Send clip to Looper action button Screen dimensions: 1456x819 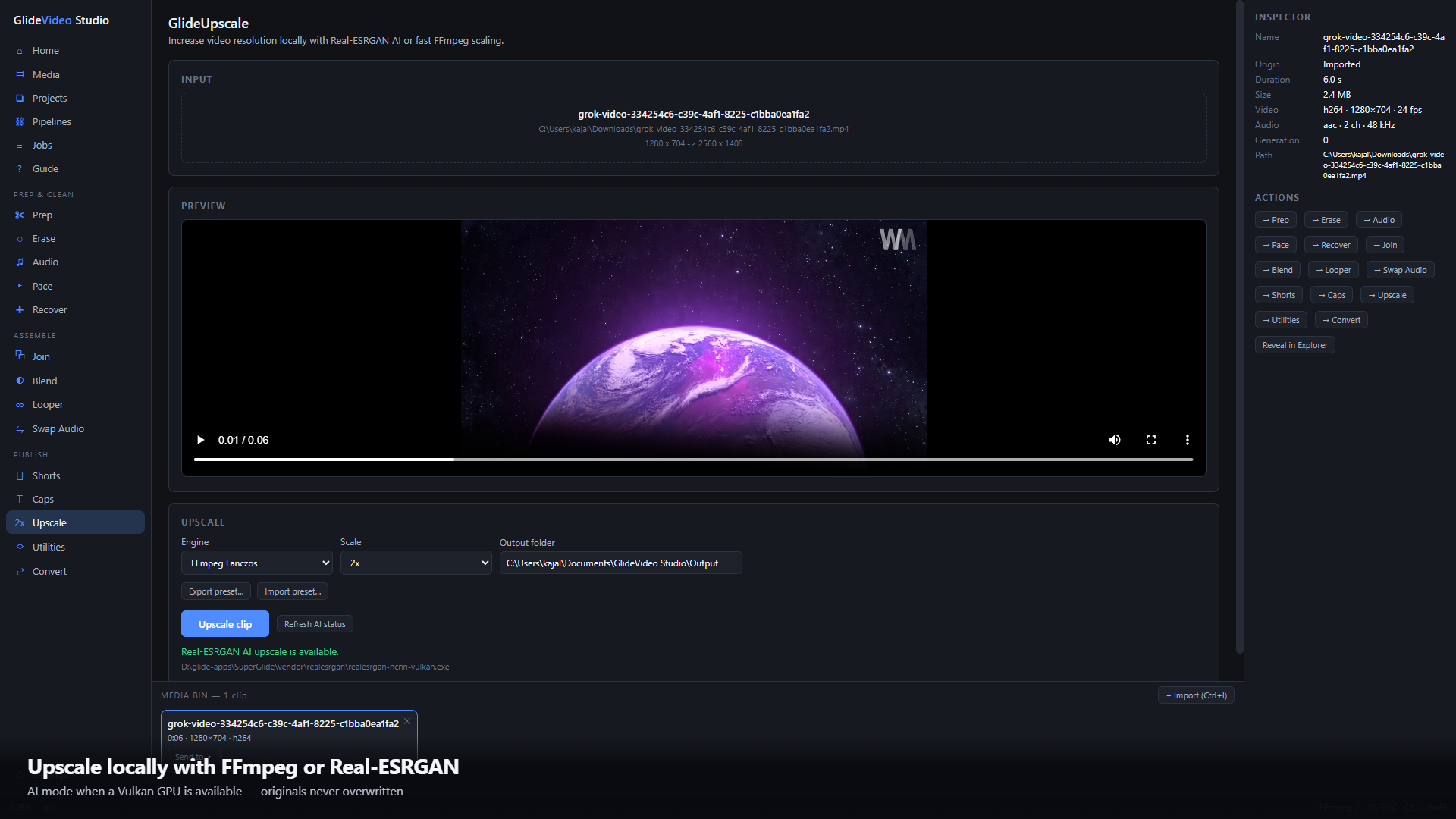point(1333,270)
